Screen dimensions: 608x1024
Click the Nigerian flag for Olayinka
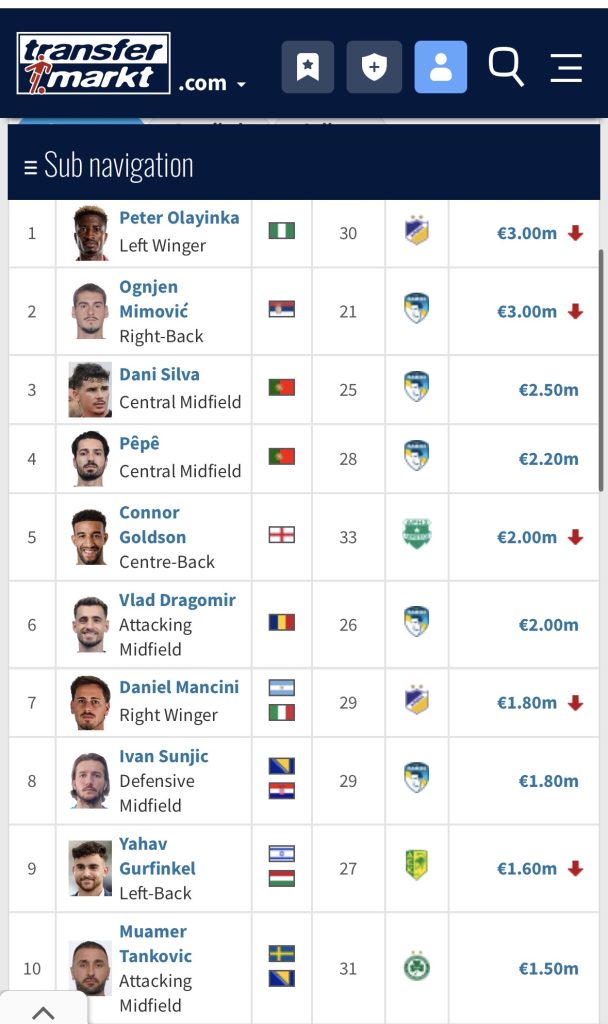click(281, 231)
